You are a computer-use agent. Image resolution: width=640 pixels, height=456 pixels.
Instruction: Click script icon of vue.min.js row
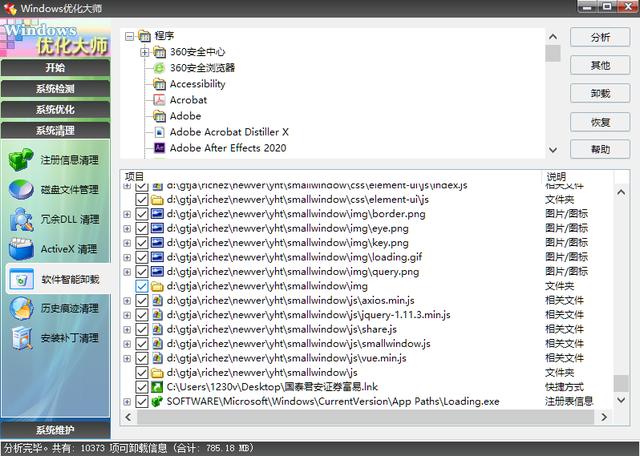coord(157,358)
